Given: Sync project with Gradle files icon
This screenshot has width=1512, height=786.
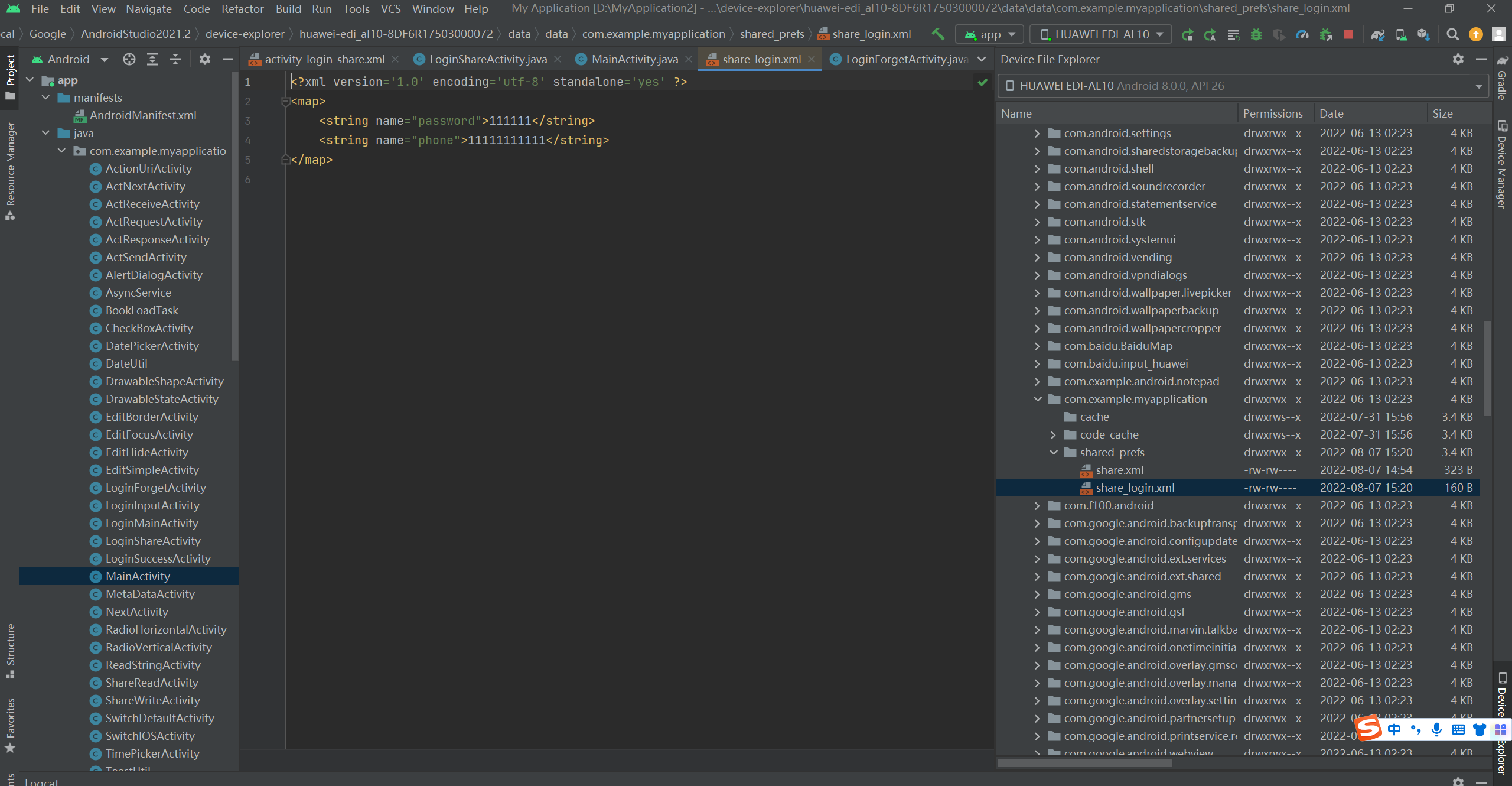Looking at the screenshot, I should click(x=1378, y=34).
